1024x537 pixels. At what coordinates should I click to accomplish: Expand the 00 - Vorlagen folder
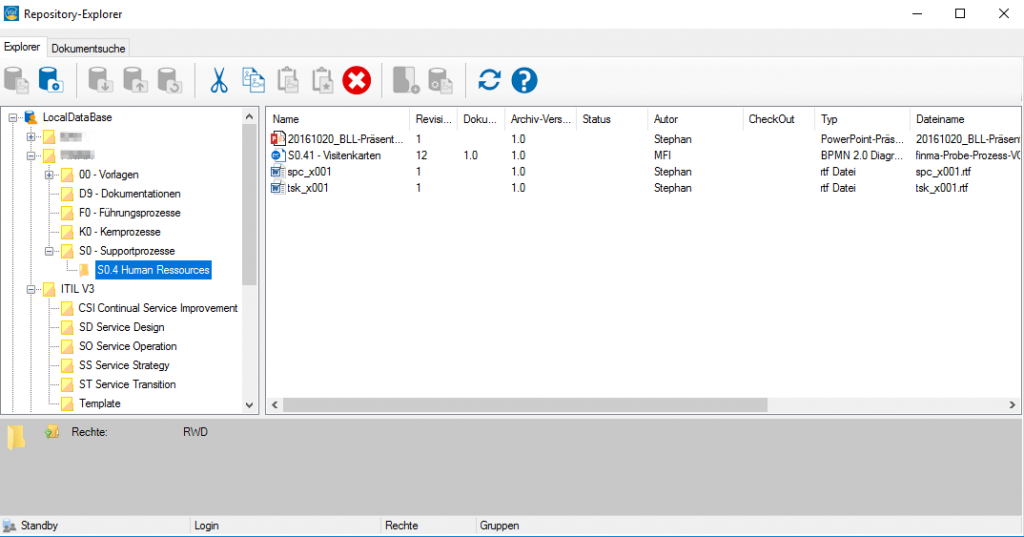coord(49,174)
